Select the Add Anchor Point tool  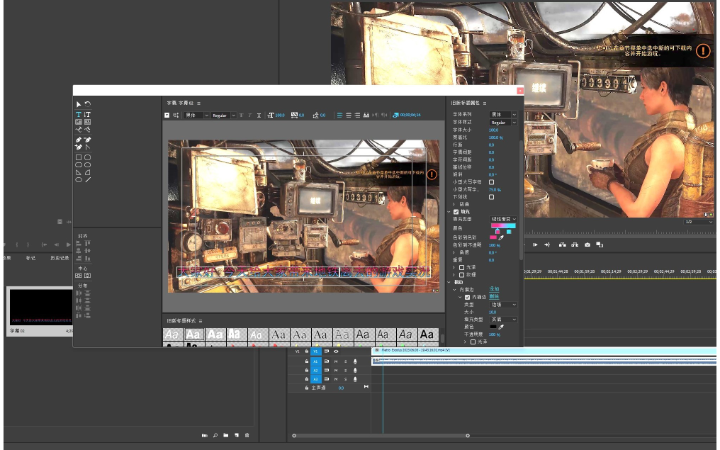tap(79, 147)
